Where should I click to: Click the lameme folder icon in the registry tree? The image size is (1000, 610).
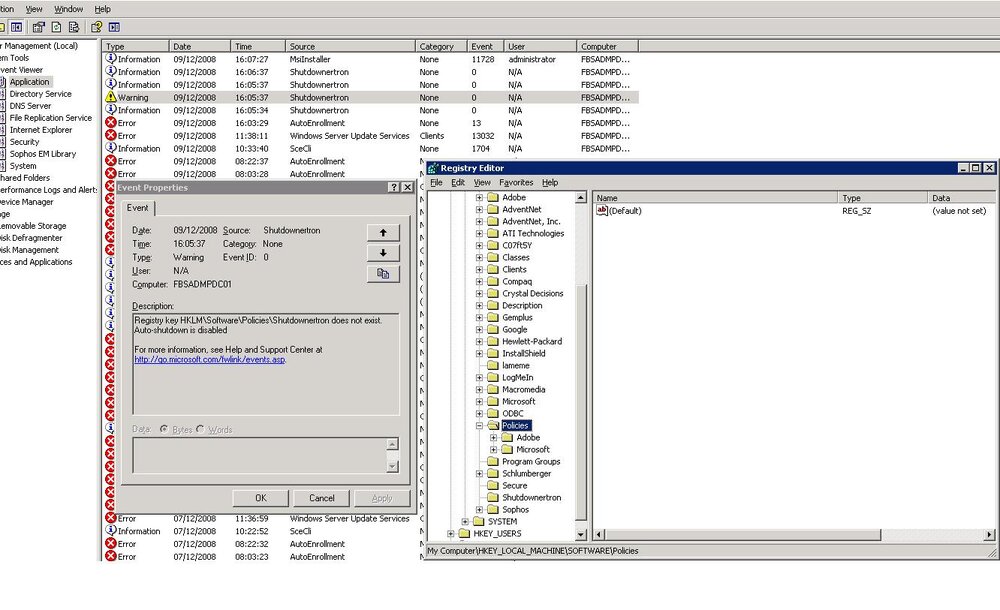point(493,365)
